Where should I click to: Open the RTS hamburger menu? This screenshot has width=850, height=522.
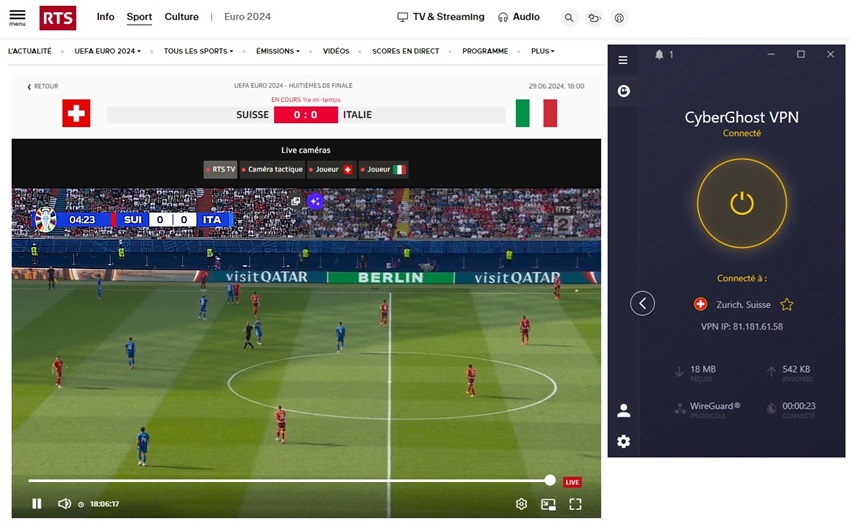17,17
